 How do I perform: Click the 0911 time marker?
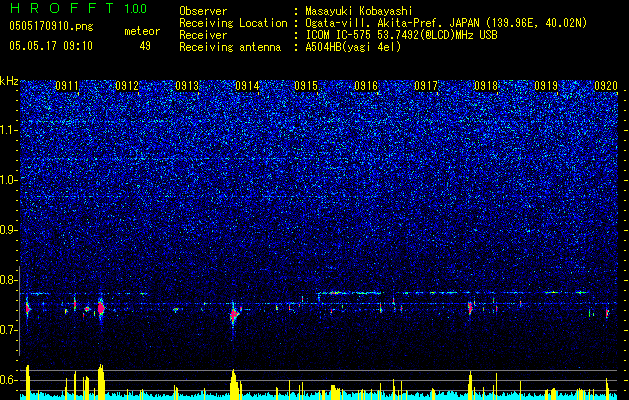coord(67,85)
